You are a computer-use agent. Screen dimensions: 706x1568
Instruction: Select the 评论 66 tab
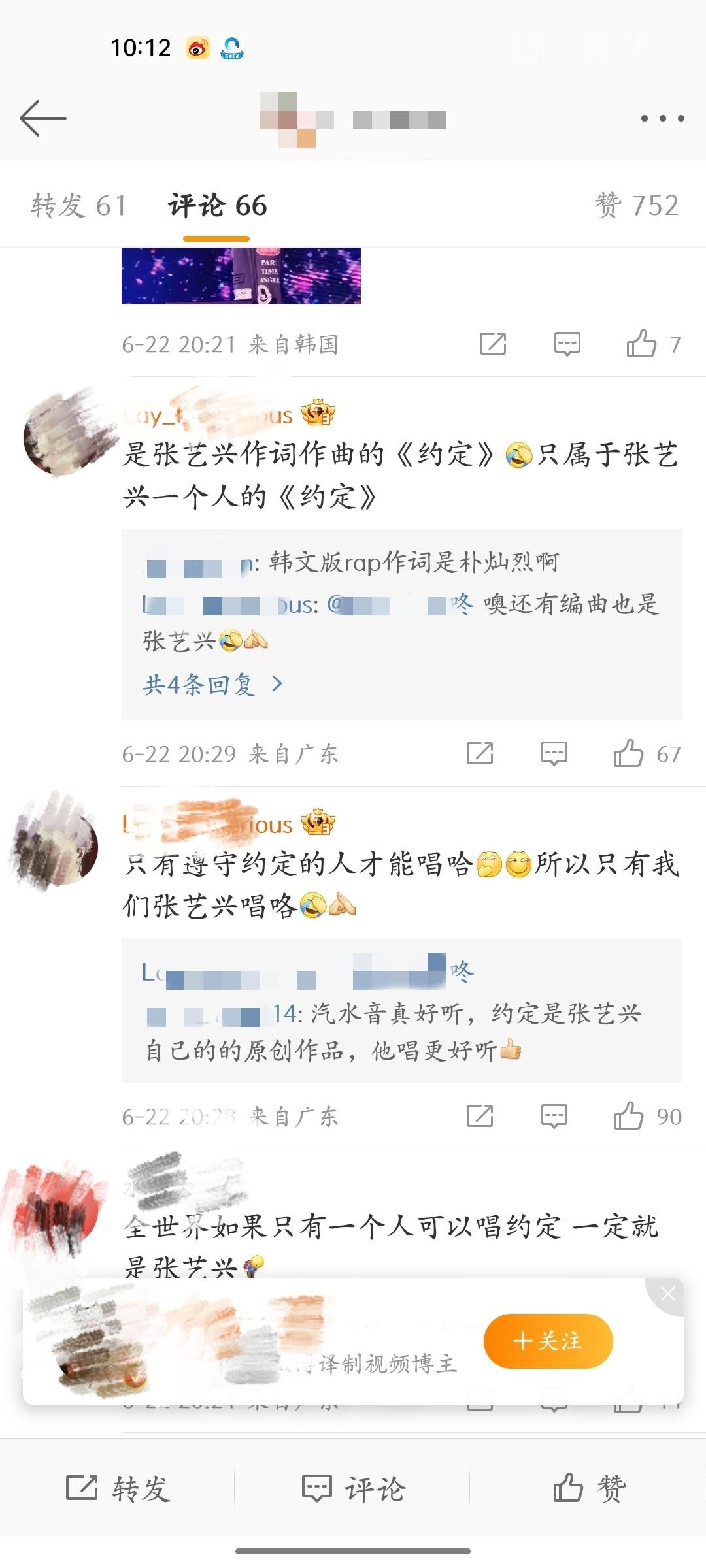(217, 205)
